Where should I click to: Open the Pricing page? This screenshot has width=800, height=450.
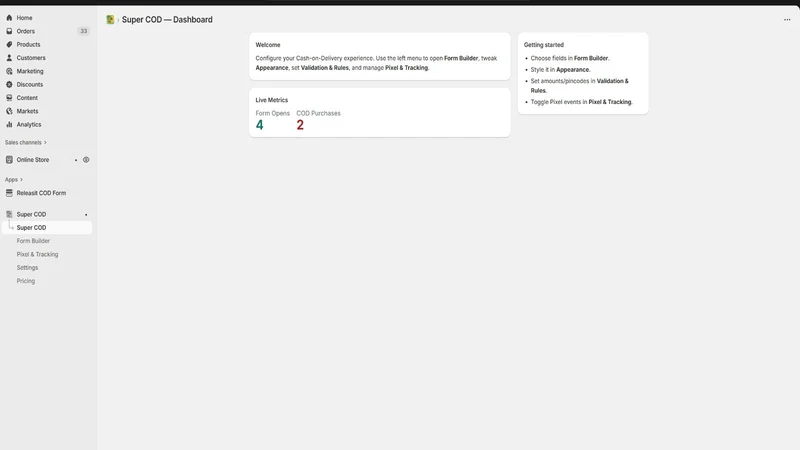pos(26,281)
